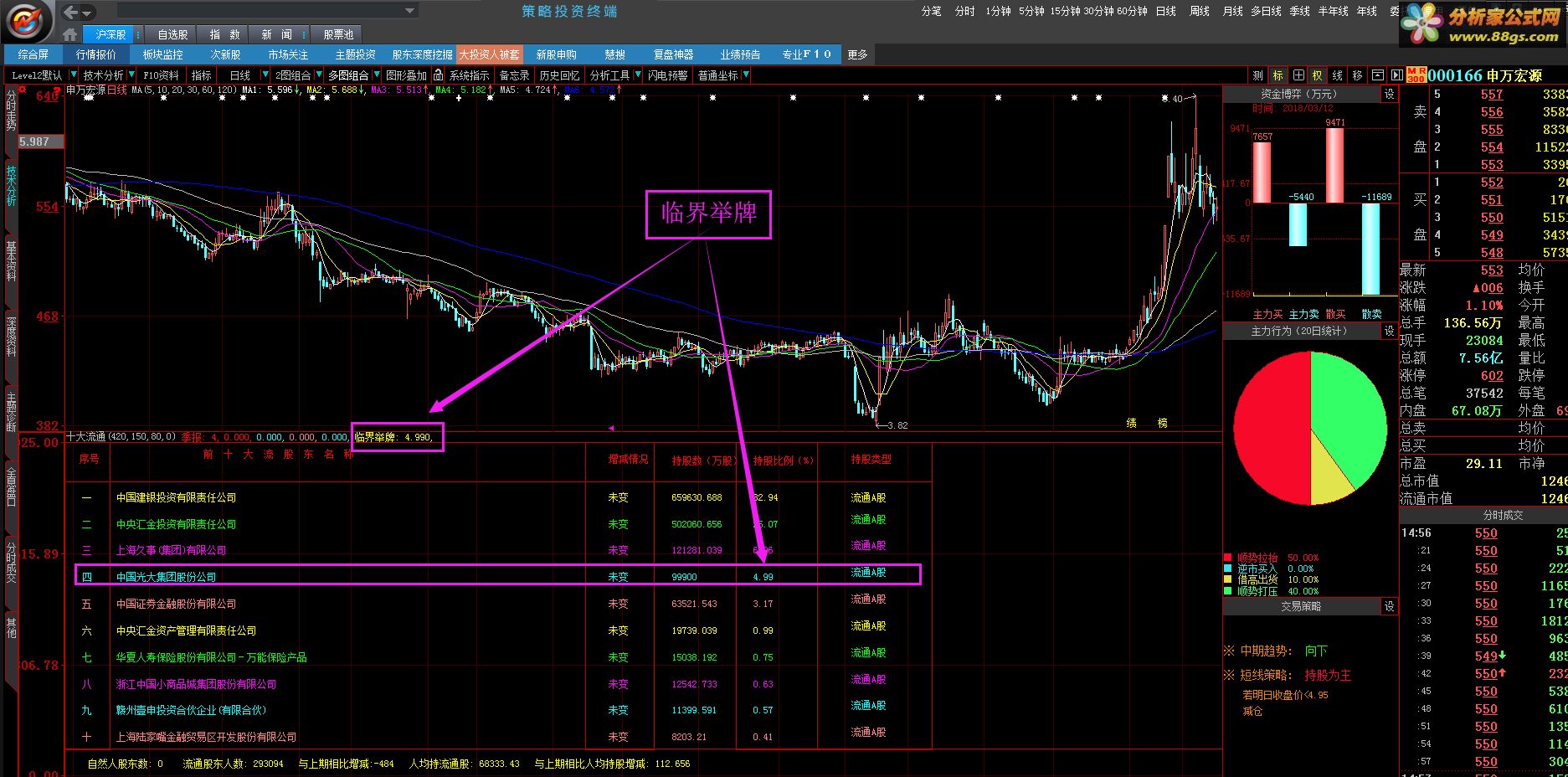This screenshot has height=777, width=1568.
Task: Expand the 多图组合 dropdown
Action: [375, 75]
